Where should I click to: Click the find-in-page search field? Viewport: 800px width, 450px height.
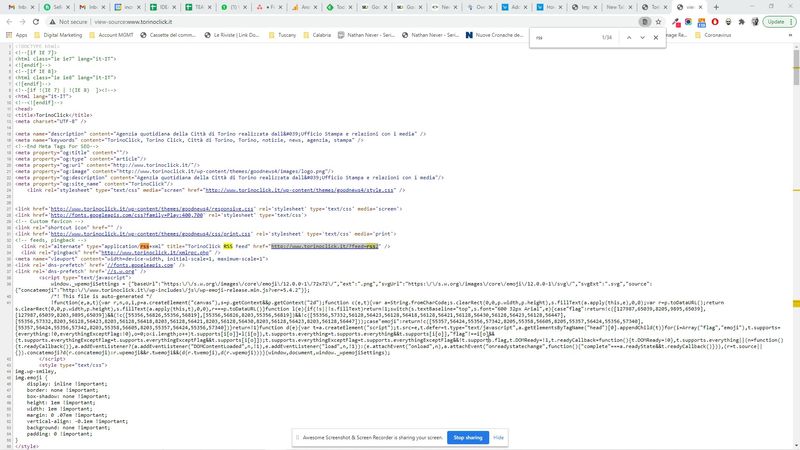coord(565,37)
